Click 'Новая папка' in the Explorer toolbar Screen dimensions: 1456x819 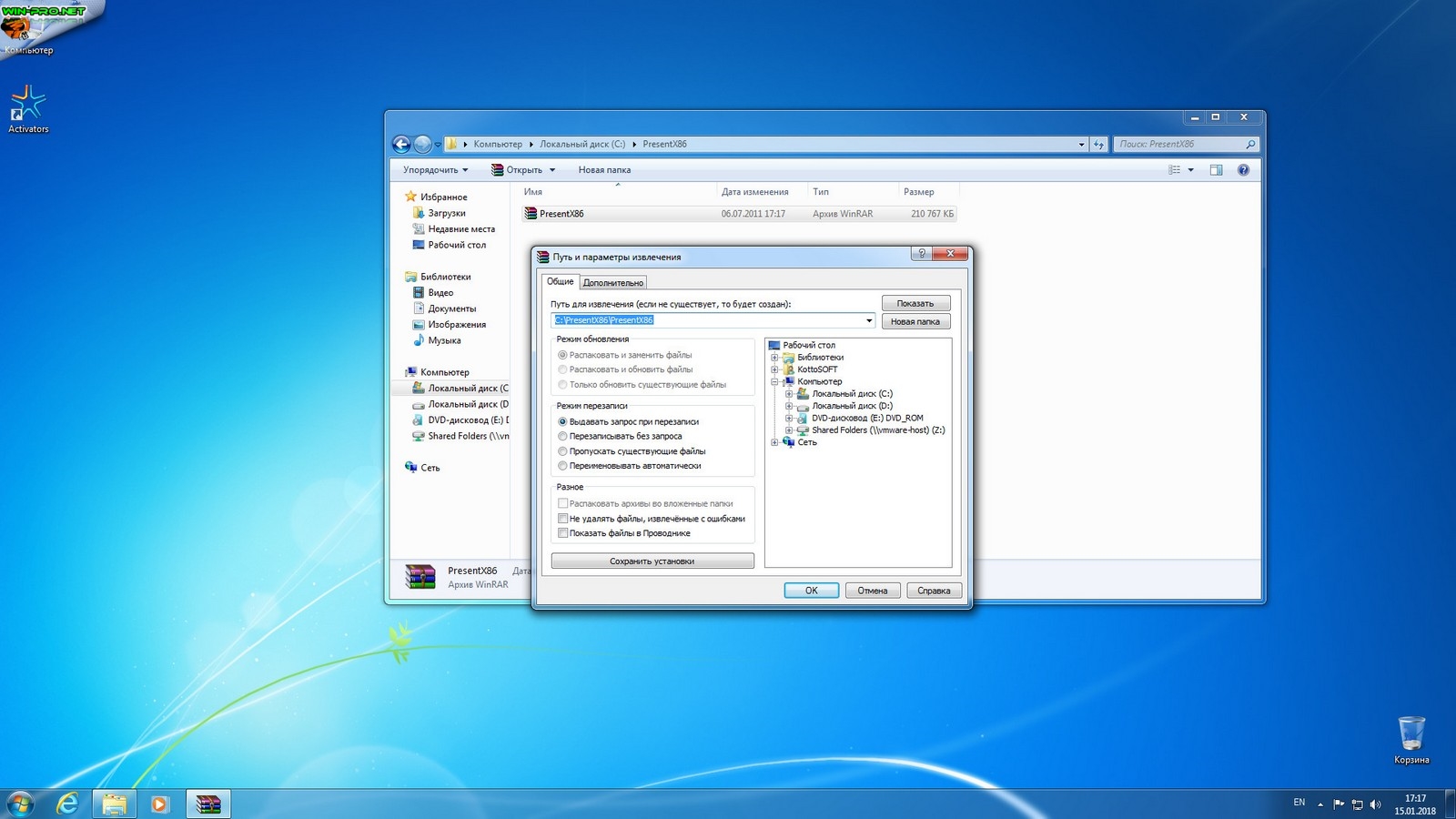(604, 170)
